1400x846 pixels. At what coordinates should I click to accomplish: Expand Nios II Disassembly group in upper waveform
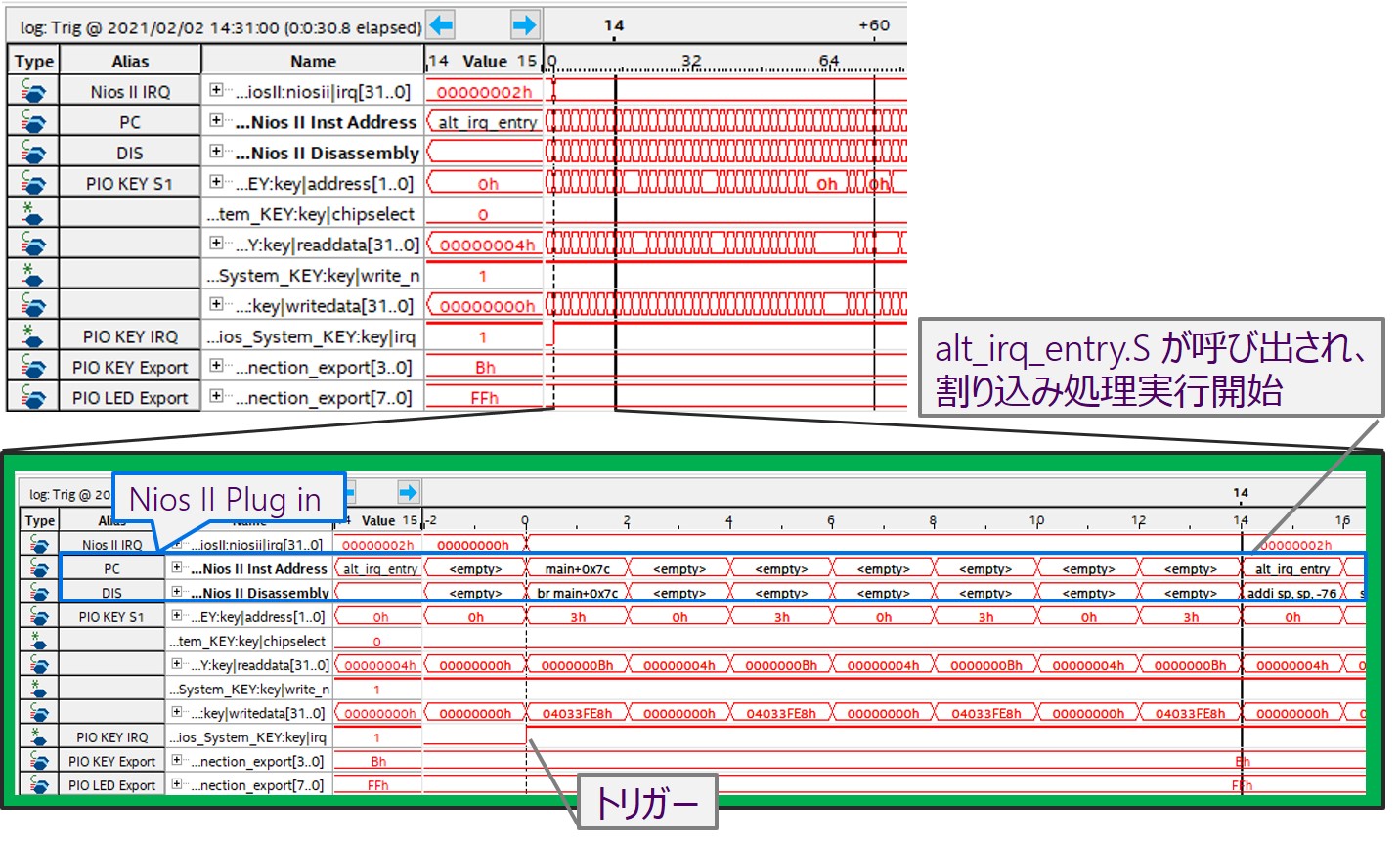216,152
